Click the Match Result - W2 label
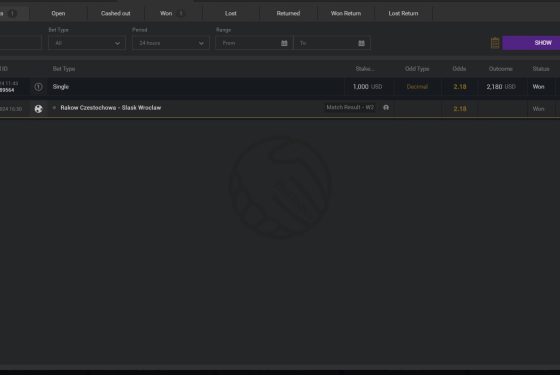This screenshot has height=375, width=560. point(350,108)
